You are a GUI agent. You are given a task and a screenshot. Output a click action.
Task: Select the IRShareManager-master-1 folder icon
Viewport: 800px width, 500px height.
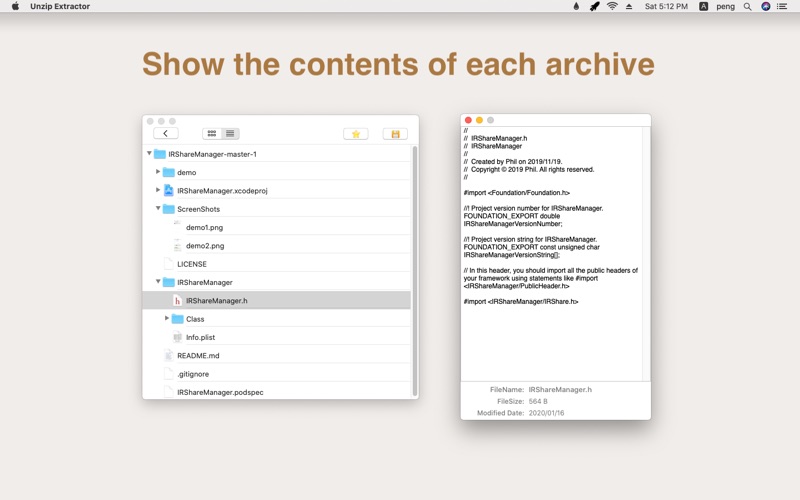tap(160, 154)
